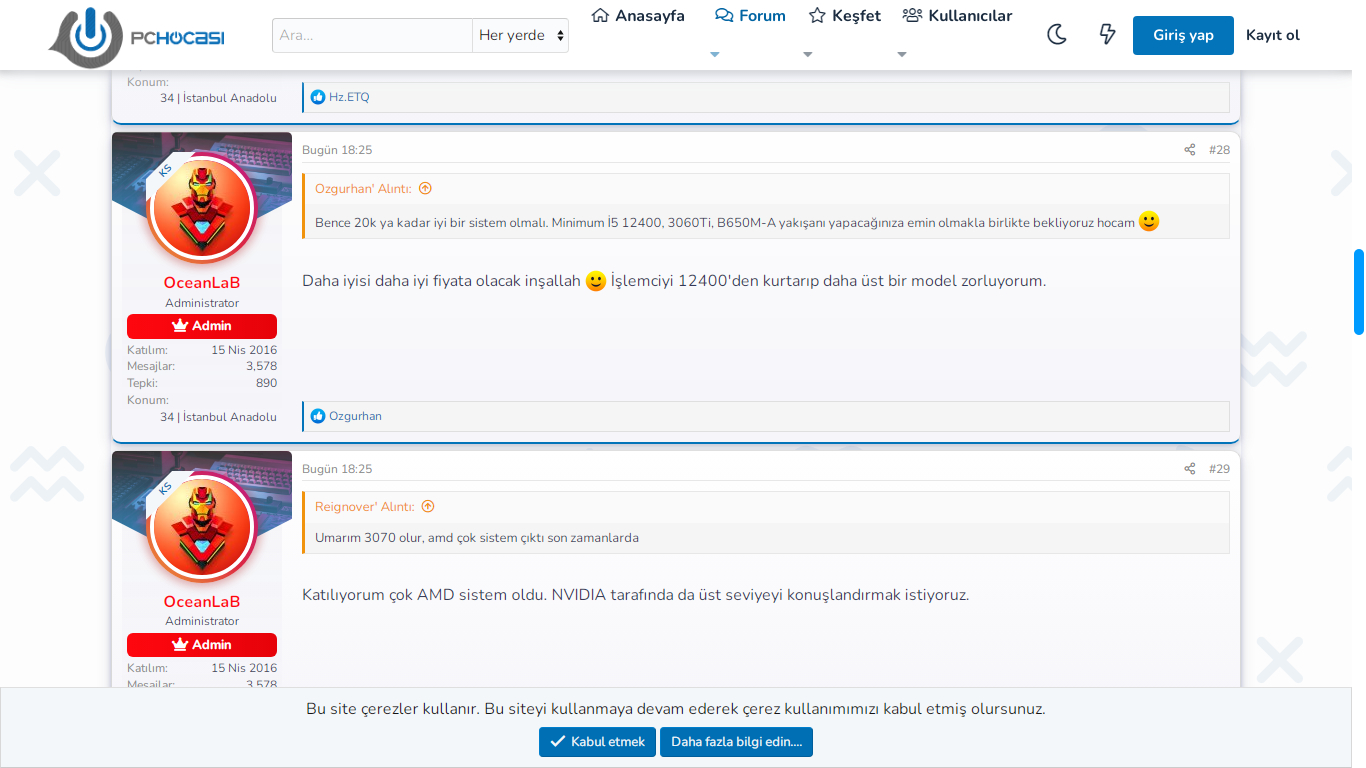Screen dimensions: 1366x768
Task: Click '34 | İstanbul Anadolu' in post #28
Action: click(218, 417)
